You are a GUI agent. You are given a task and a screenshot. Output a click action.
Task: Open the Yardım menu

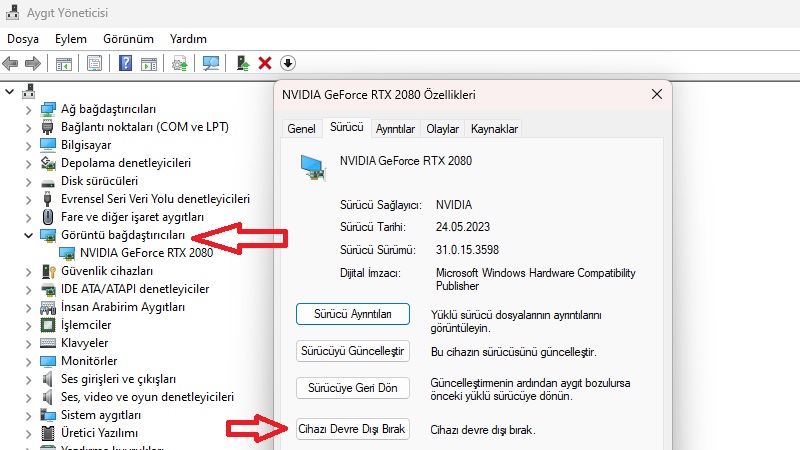(188, 39)
